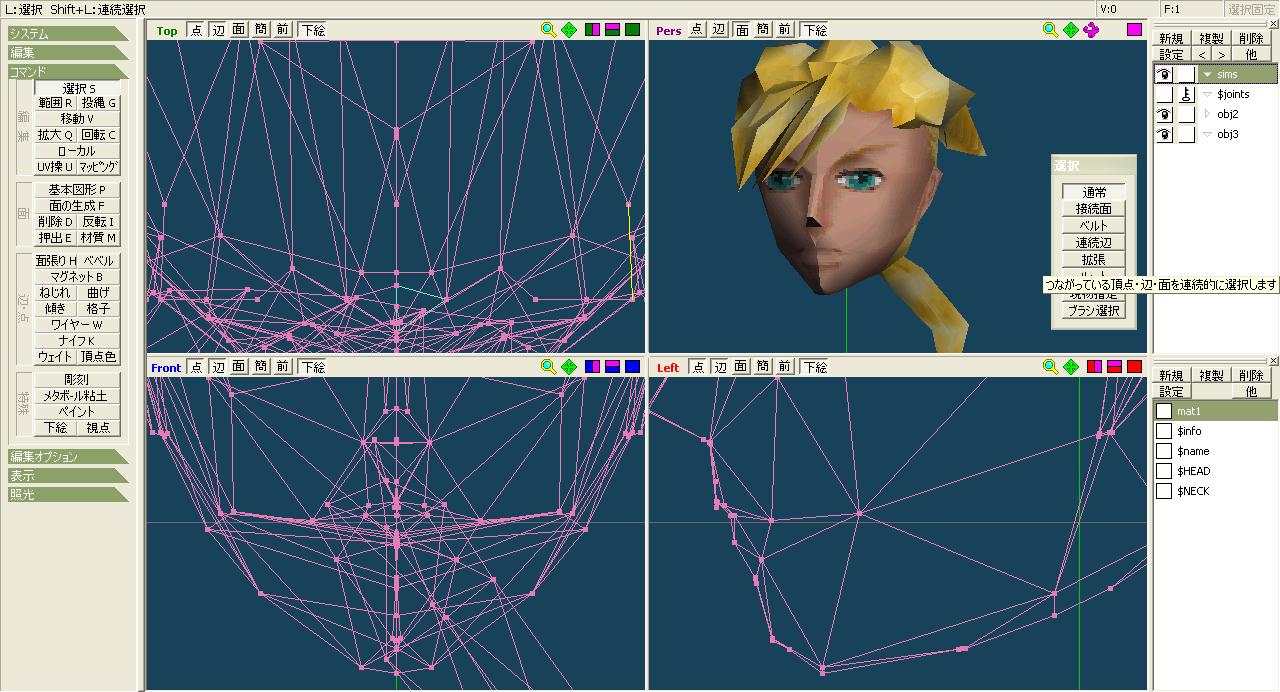Toggle the key lock icon for $joints
Image resolution: width=1280 pixels, height=692 pixels.
click(x=1186, y=95)
